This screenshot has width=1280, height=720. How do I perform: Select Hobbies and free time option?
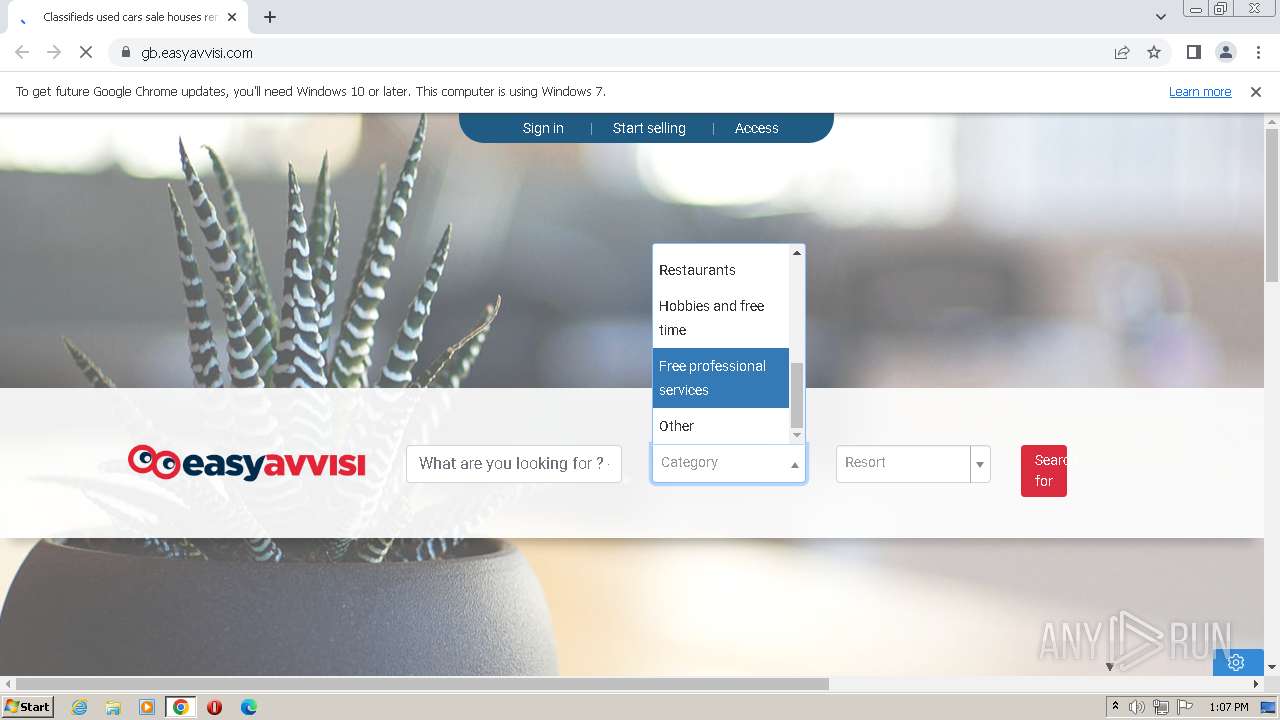click(721, 318)
